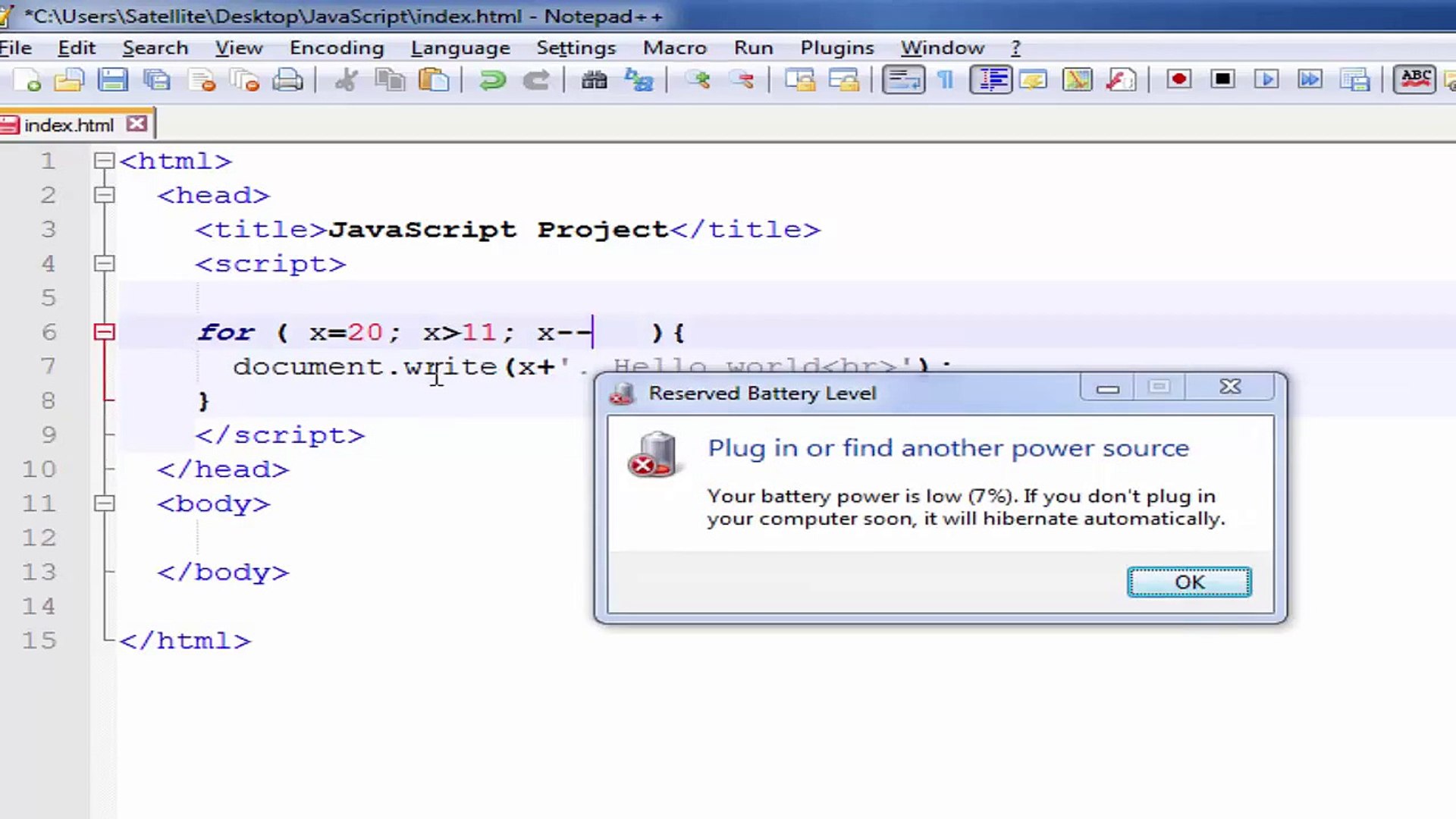Viewport: 1456px width, 819px height.
Task: Run the macro multiple times
Action: coord(1310,80)
